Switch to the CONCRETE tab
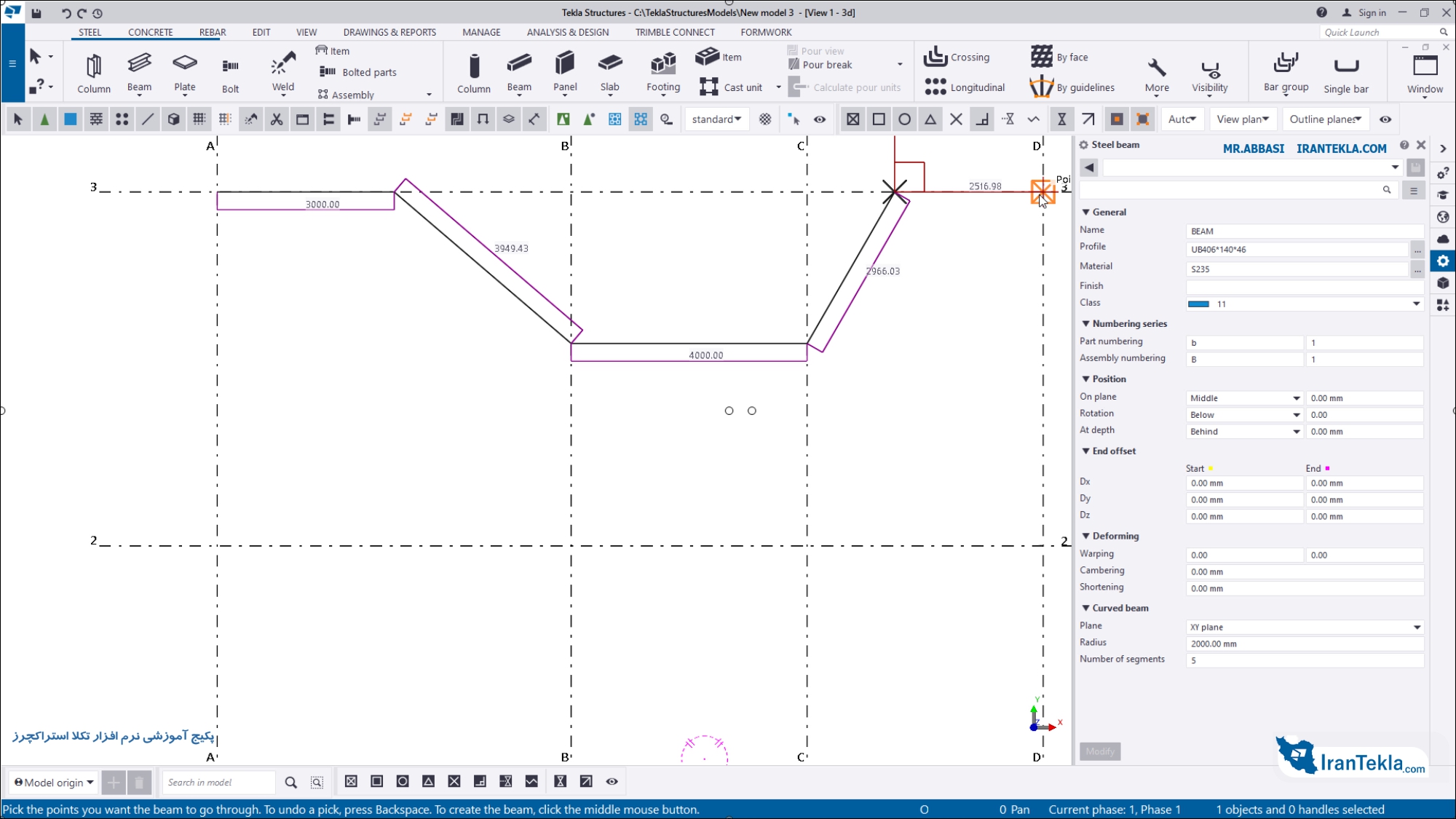The width and height of the screenshot is (1456, 819). 151,32
